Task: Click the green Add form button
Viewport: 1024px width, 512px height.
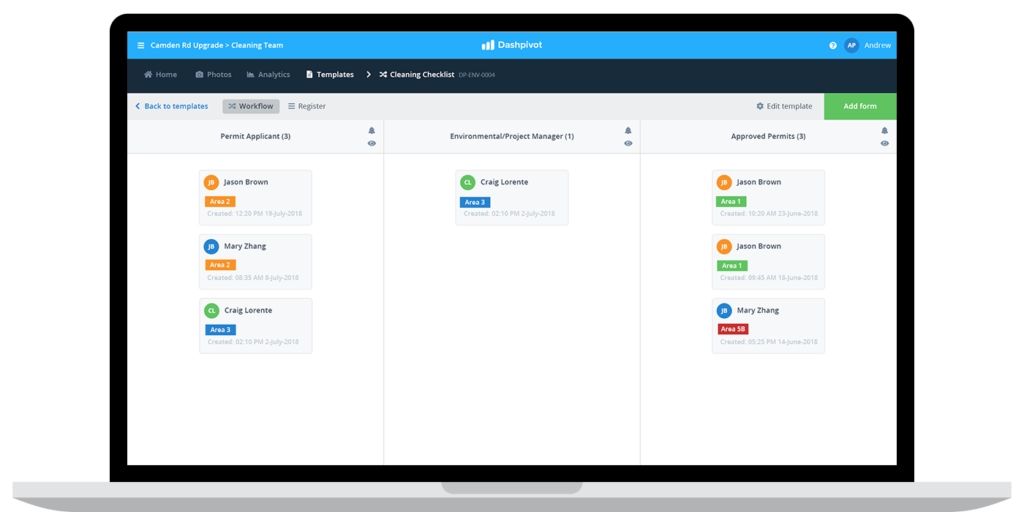Action: (x=860, y=106)
